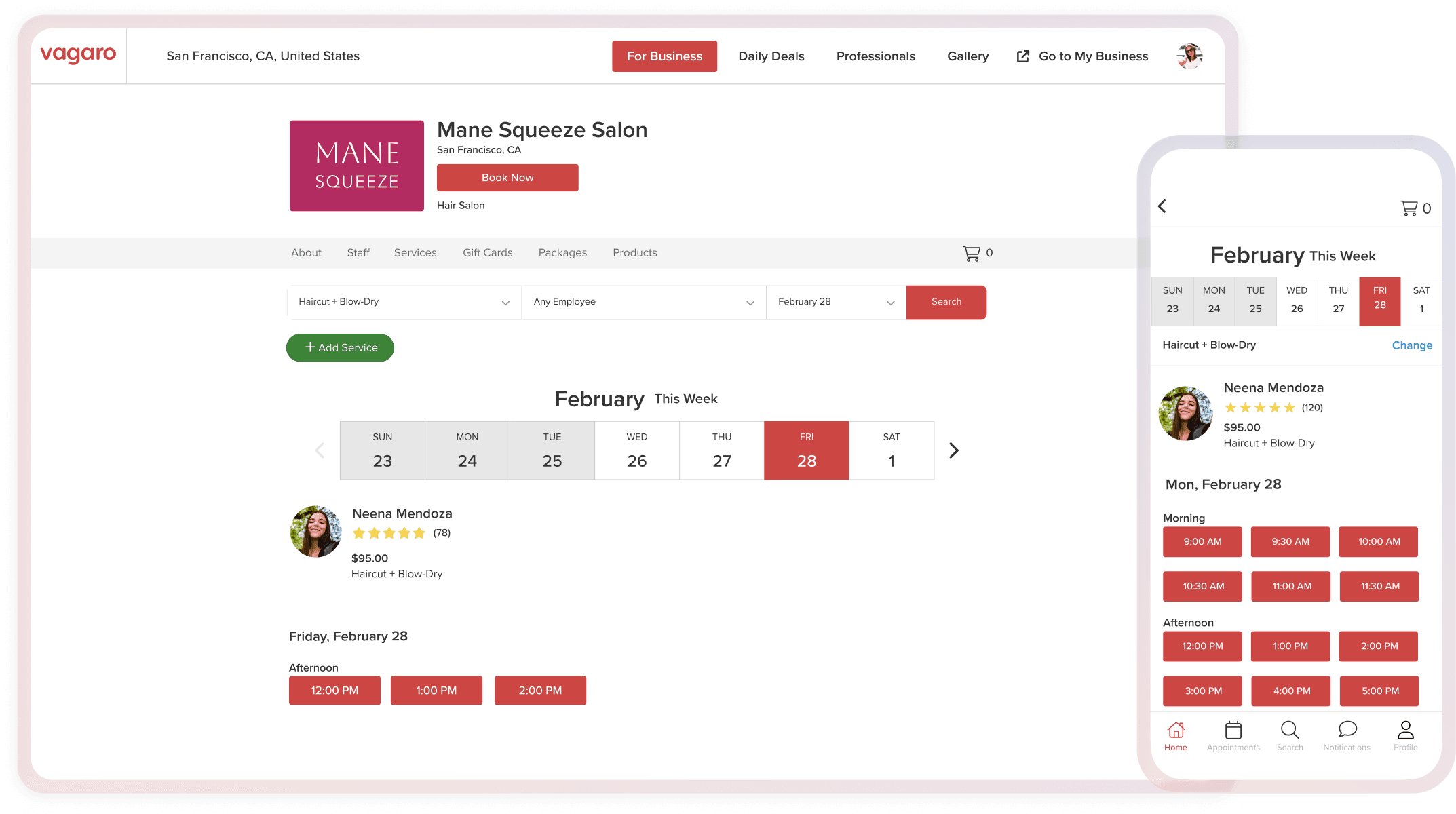The width and height of the screenshot is (1456, 814).
Task: Click the Change link on mobile
Action: (1412, 345)
